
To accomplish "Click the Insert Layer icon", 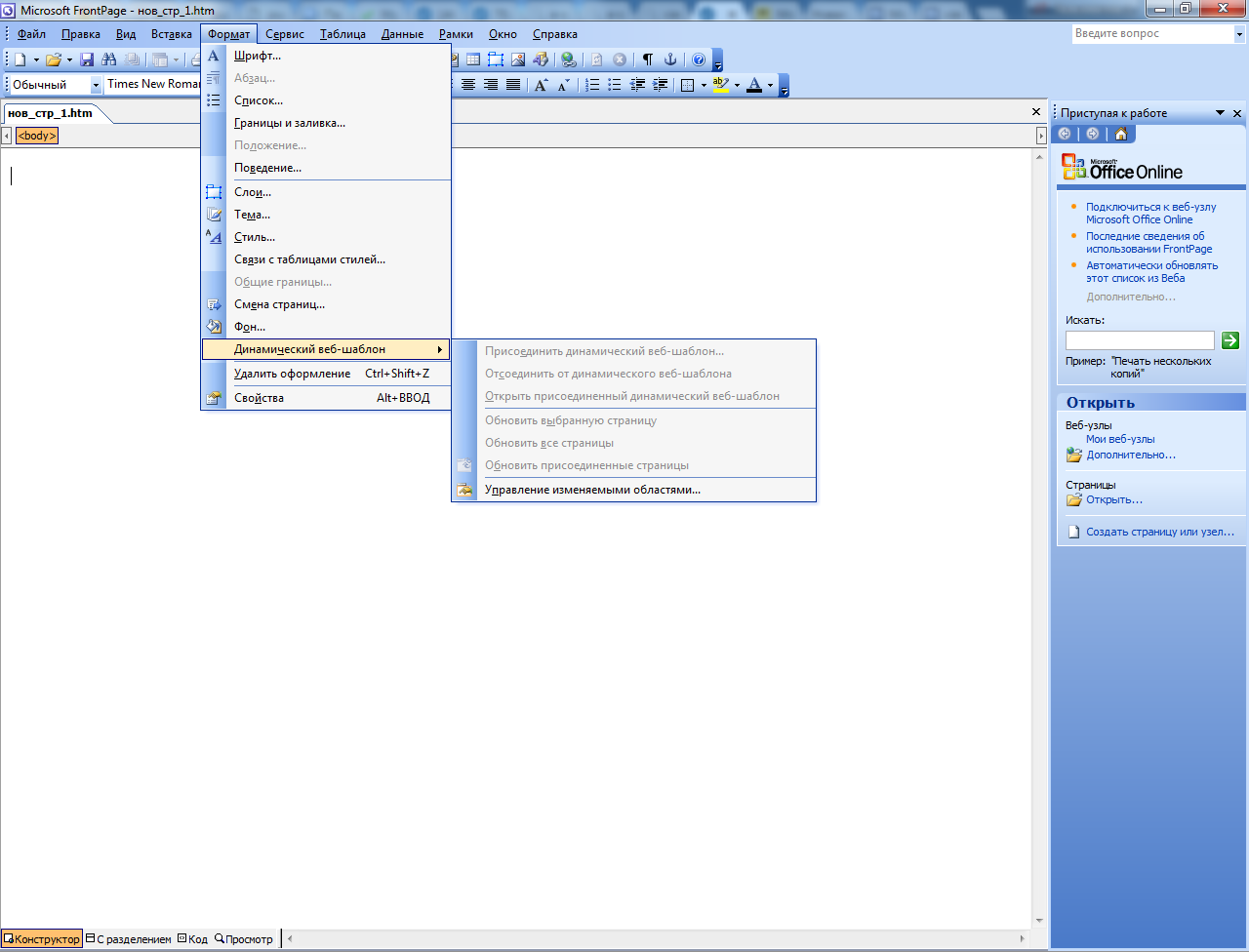I will tap(496, 59).
